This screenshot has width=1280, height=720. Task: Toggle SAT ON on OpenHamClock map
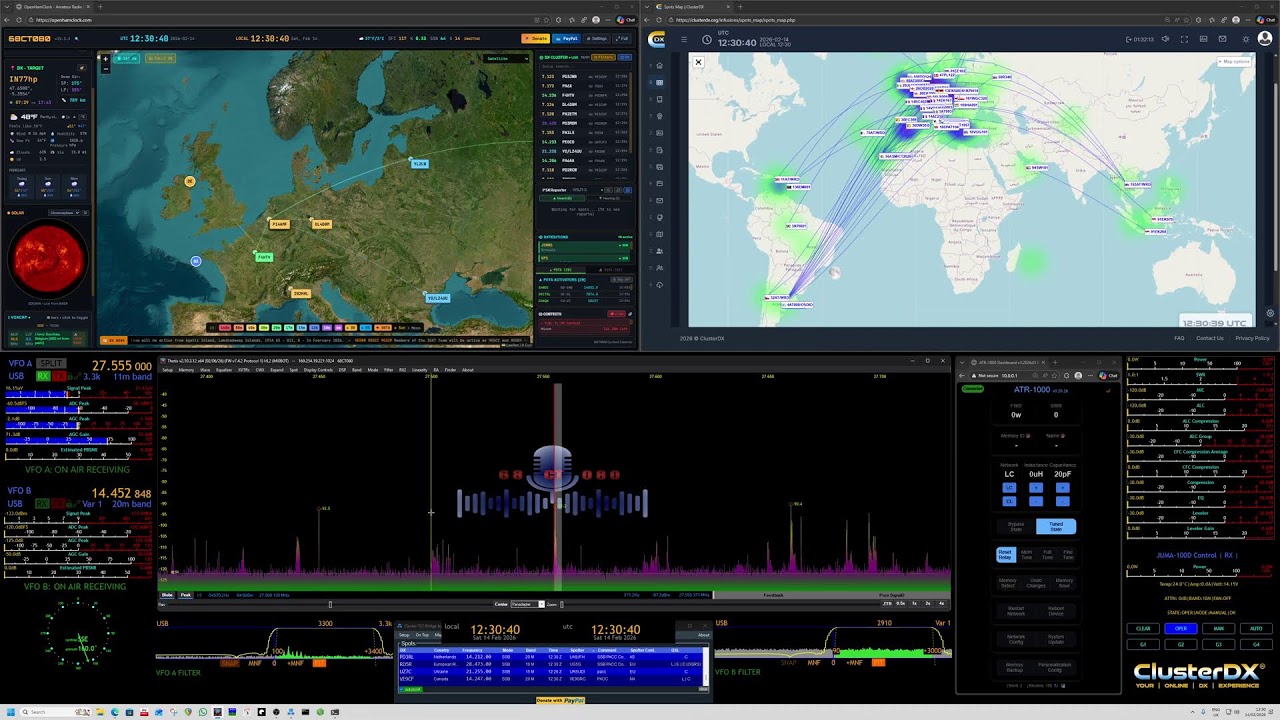pos(126,58)
